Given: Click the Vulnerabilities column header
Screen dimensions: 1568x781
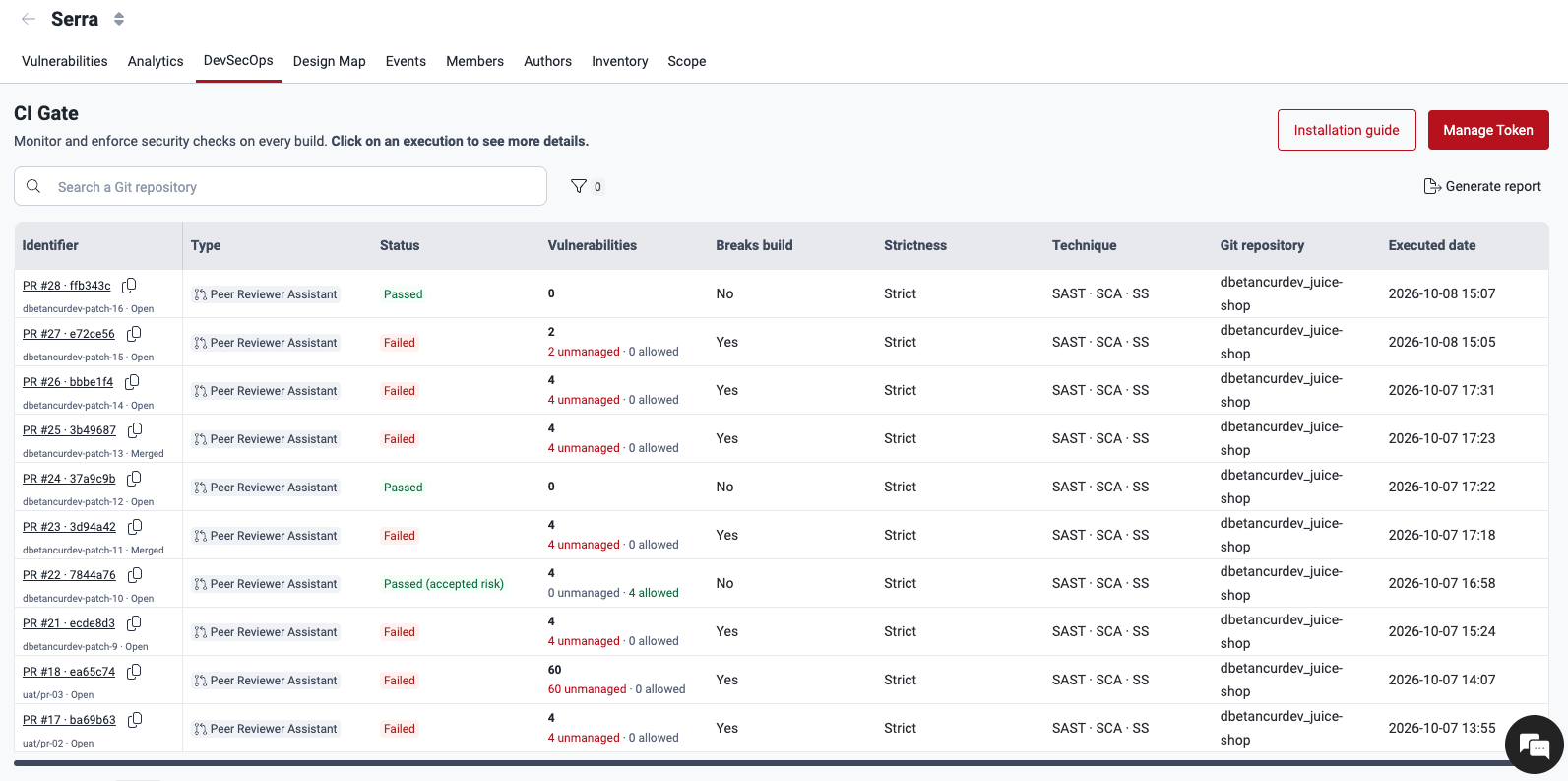Looking at the screenshot, I should tap(593, 245).
